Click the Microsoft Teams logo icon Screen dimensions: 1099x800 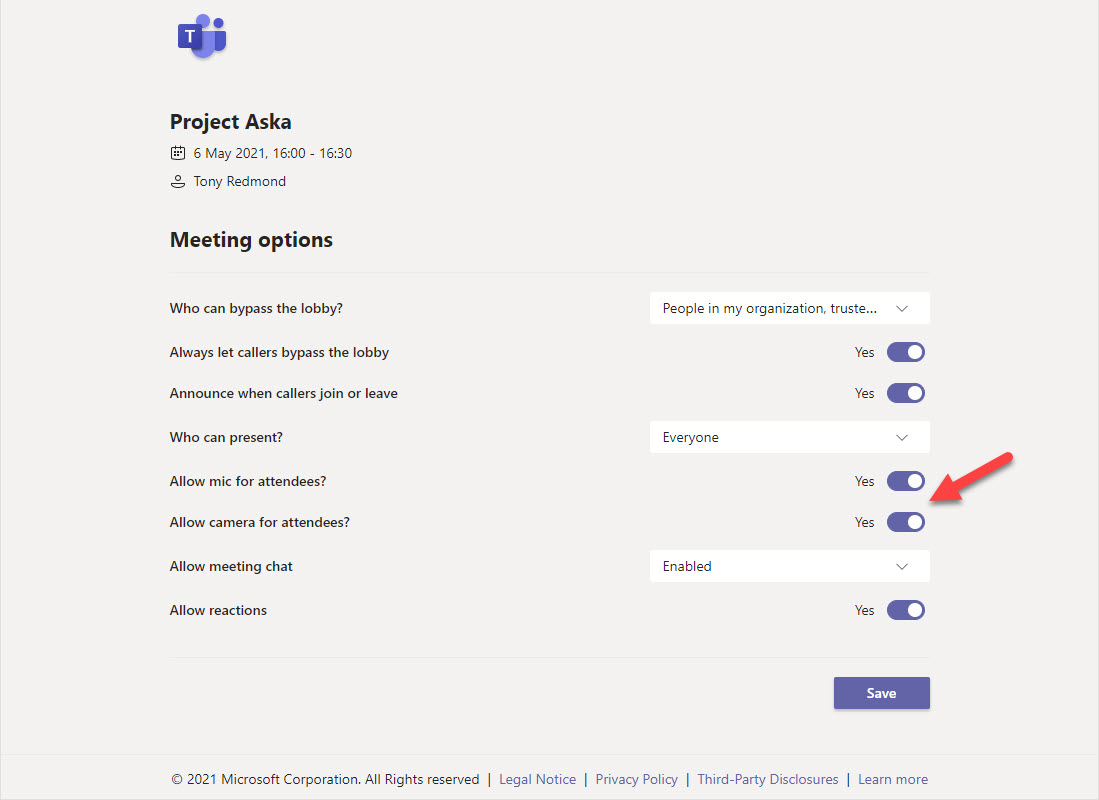click(202, 36)
